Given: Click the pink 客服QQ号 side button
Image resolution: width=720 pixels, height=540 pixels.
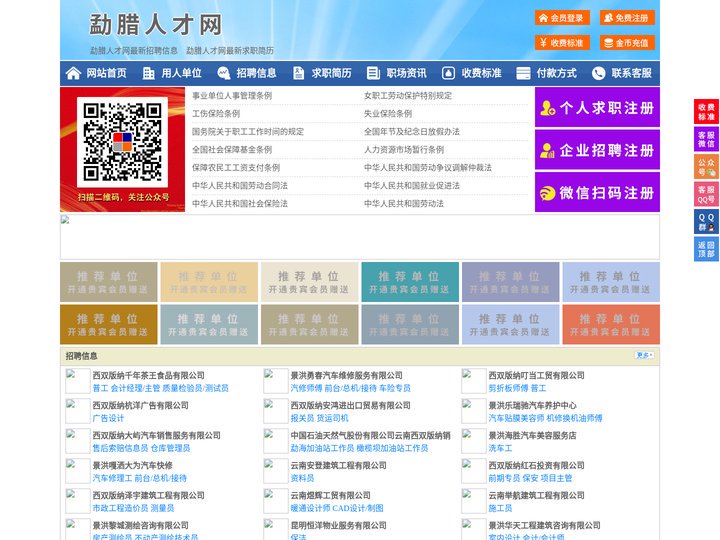Looking at the screenshot, I should click(706, 194).
